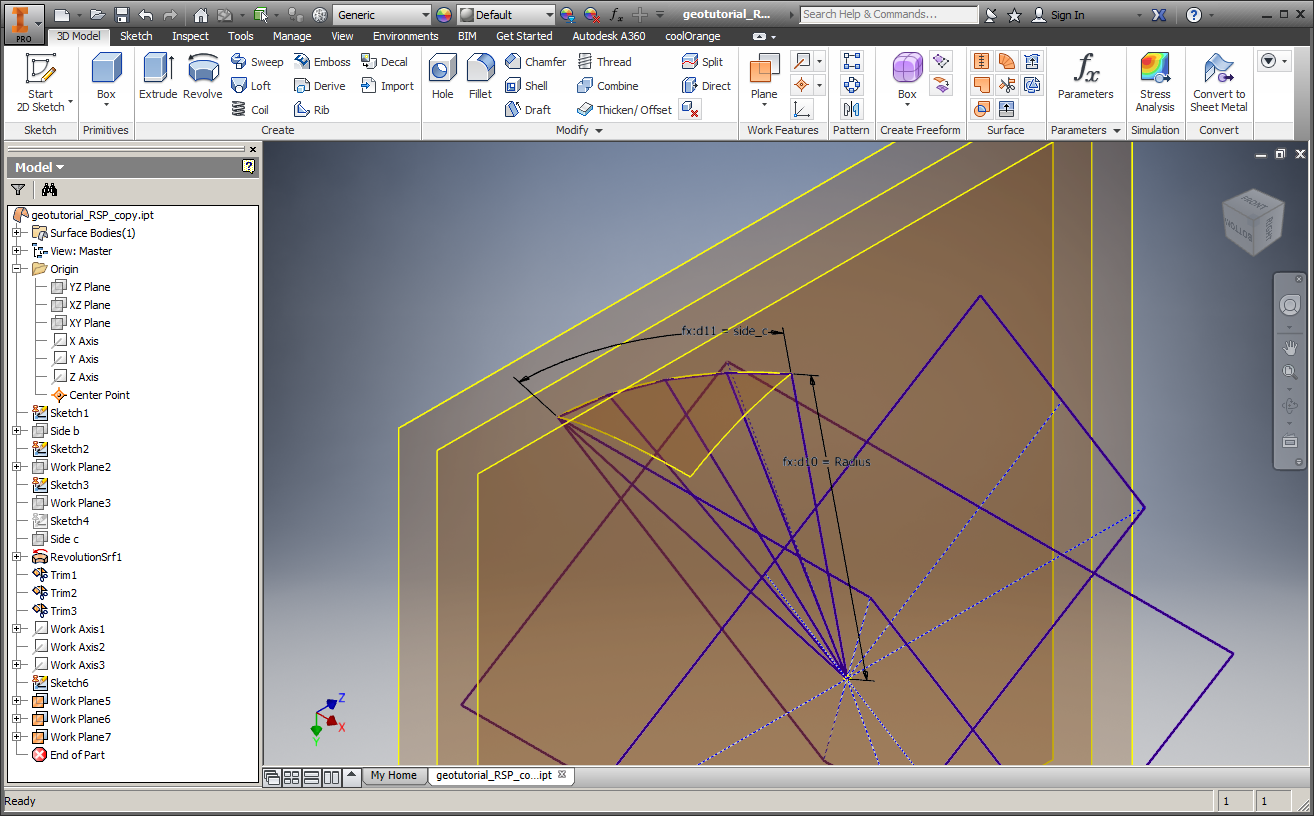Open the Environments ribbon tab
The height and width of the screenshot is (816, 1314).
[x=405, y=36]
